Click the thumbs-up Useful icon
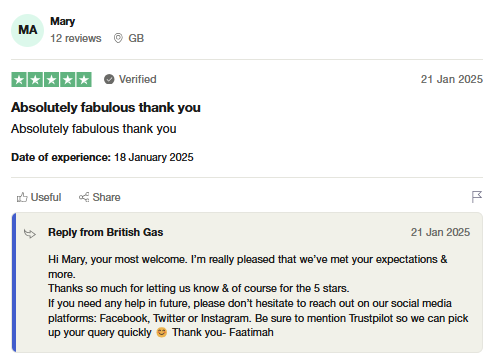The image size is (495, 364). pyautogui.click(x=22, y=197)
